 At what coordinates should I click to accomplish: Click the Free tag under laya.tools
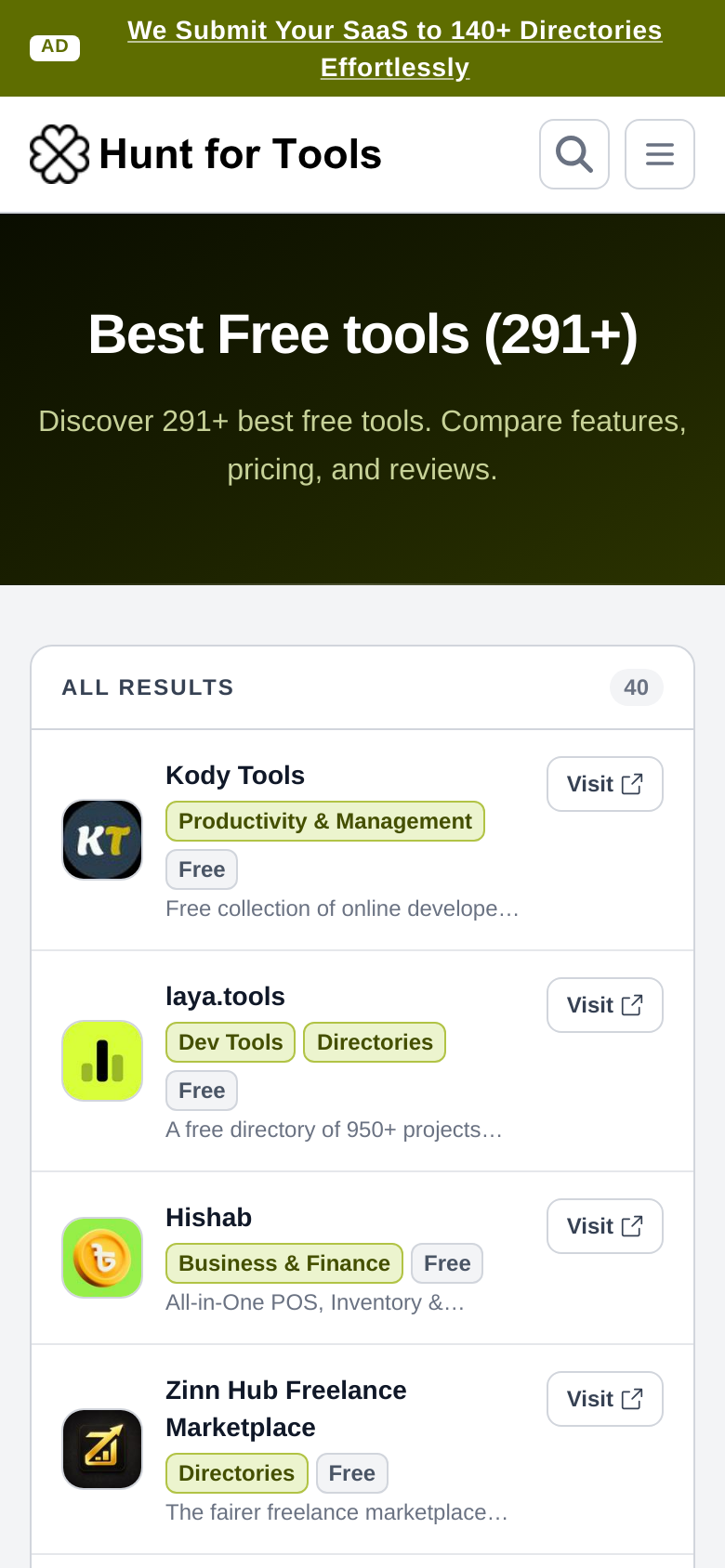(202, 1091)
